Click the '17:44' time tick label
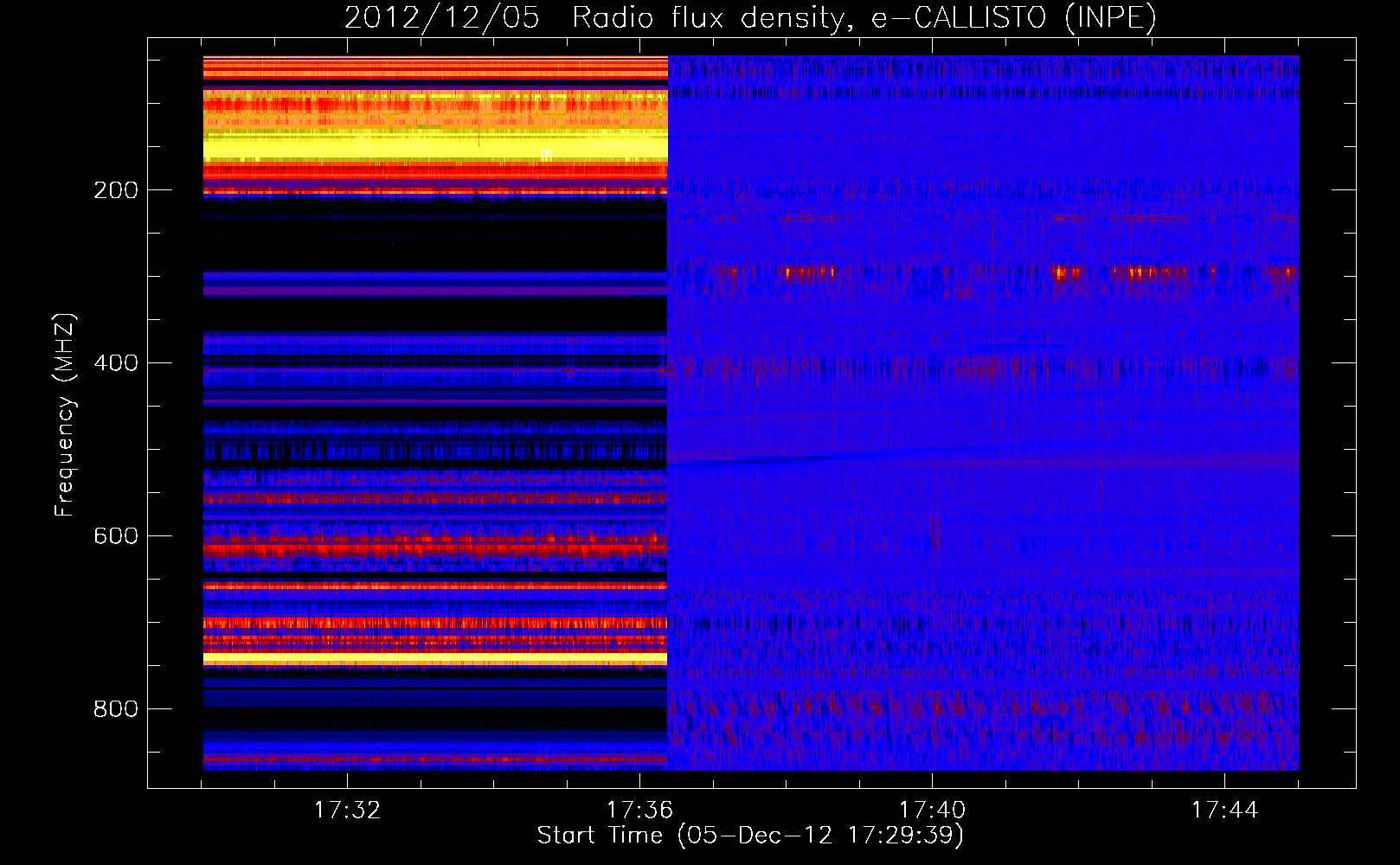Viewport: 1400px width, 865px height. point(1224,810)
